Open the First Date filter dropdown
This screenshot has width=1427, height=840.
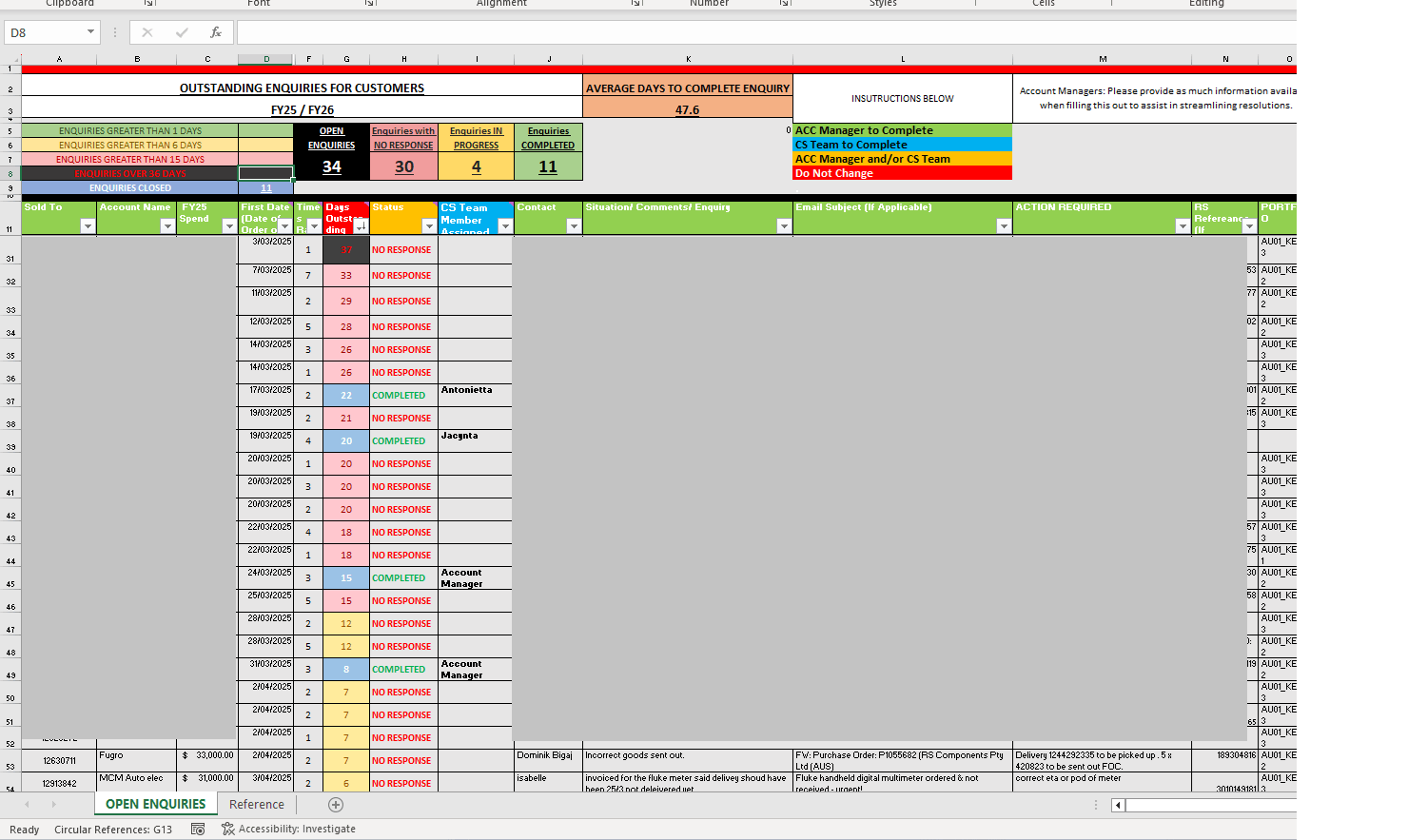tap(285, 226)
